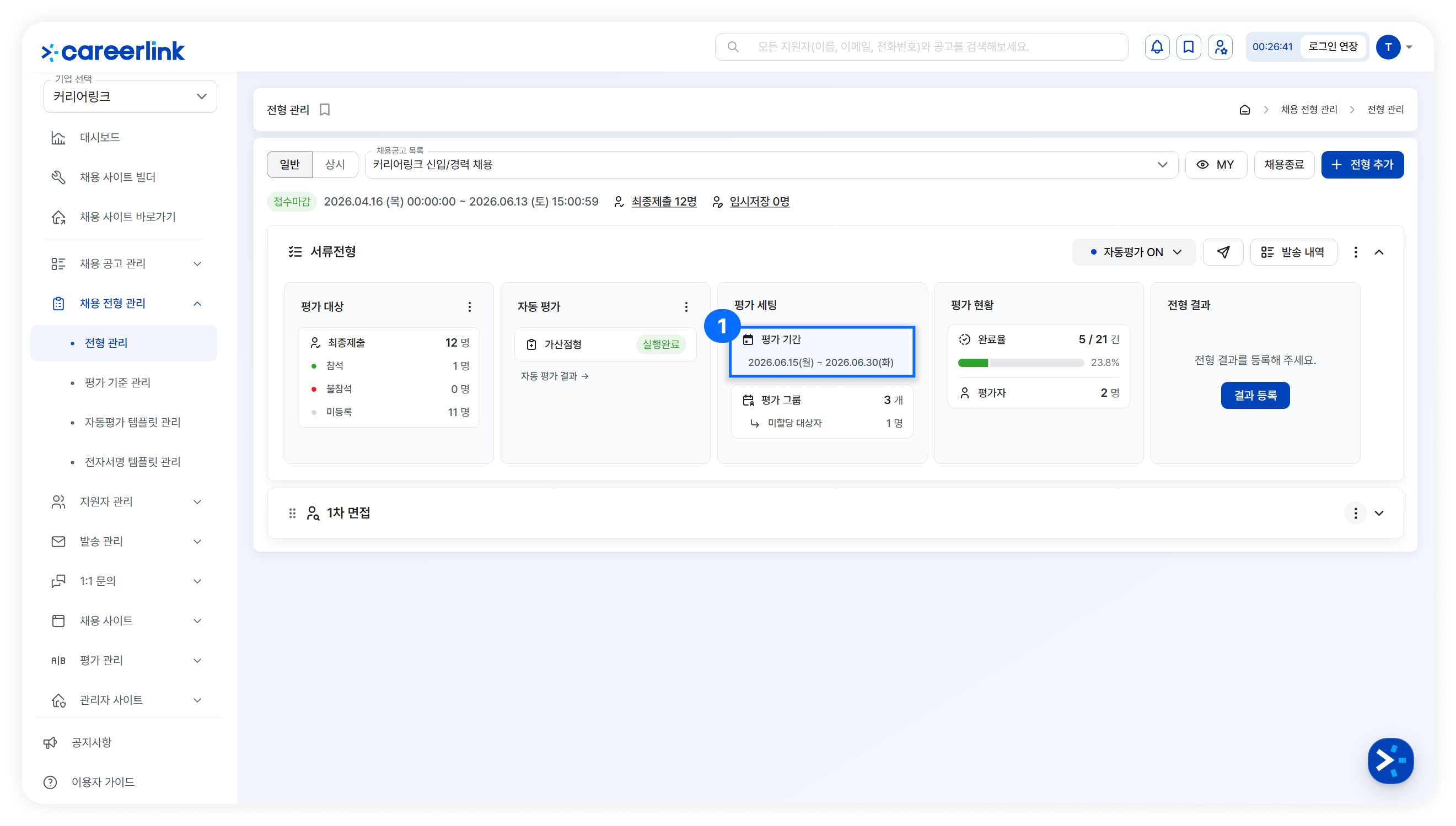Click the 평가 그룹 row
Viewport: 1456px width, 826px height.
[x=822, y=400]
